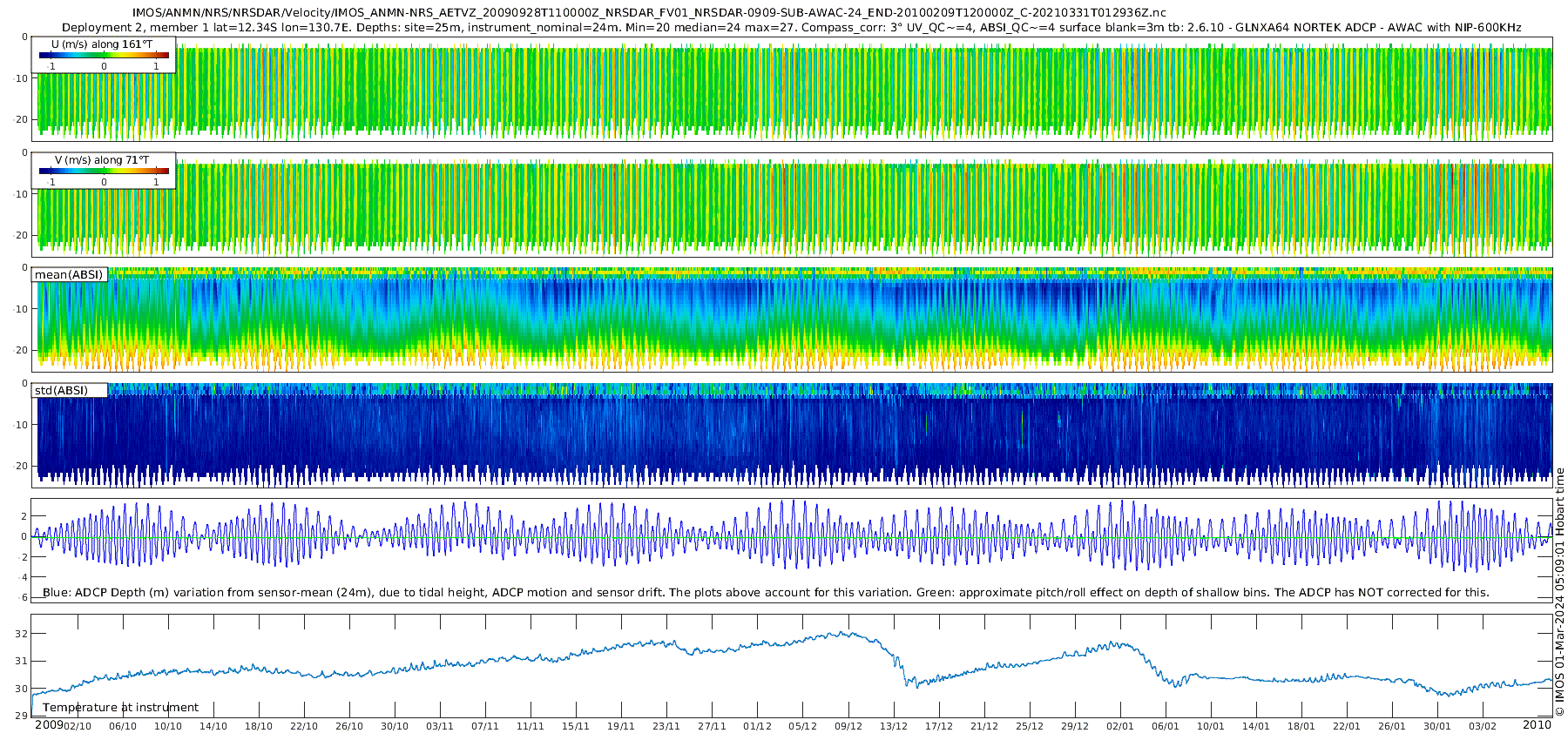The width and height of the screenshot is (1568, 740).
Task: Select the 11/11 date tick
Action: 531,726
